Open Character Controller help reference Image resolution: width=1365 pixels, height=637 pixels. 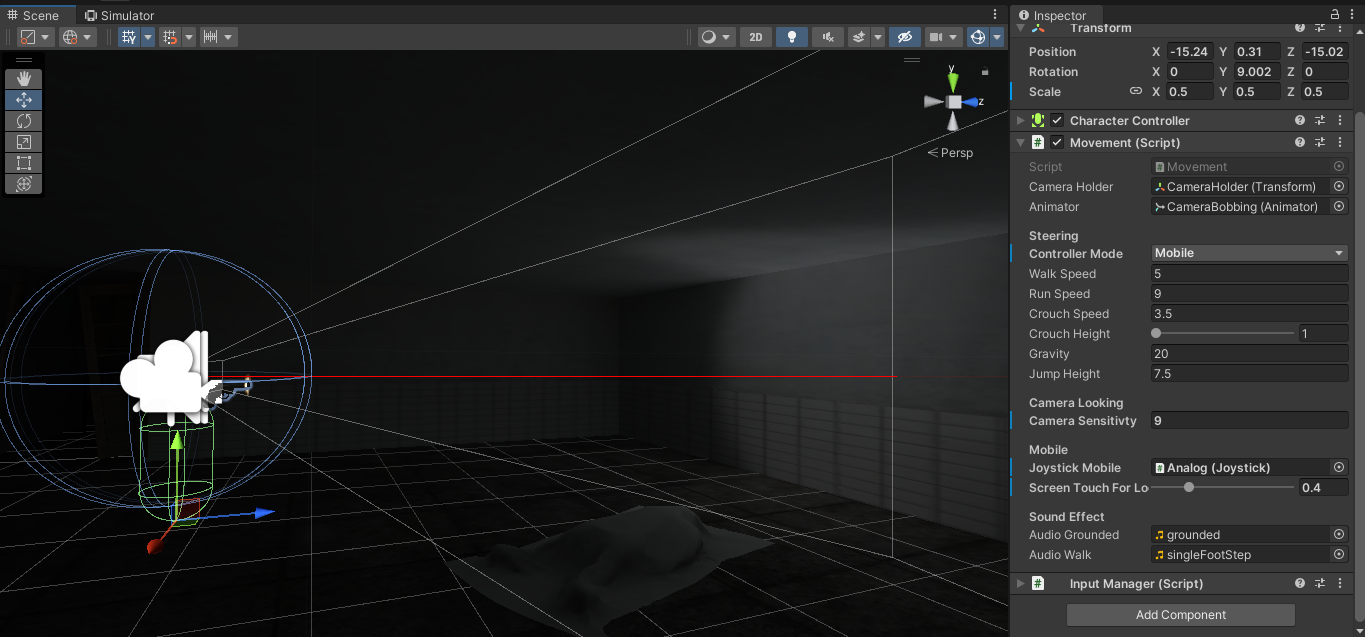tap(1300, 120)
